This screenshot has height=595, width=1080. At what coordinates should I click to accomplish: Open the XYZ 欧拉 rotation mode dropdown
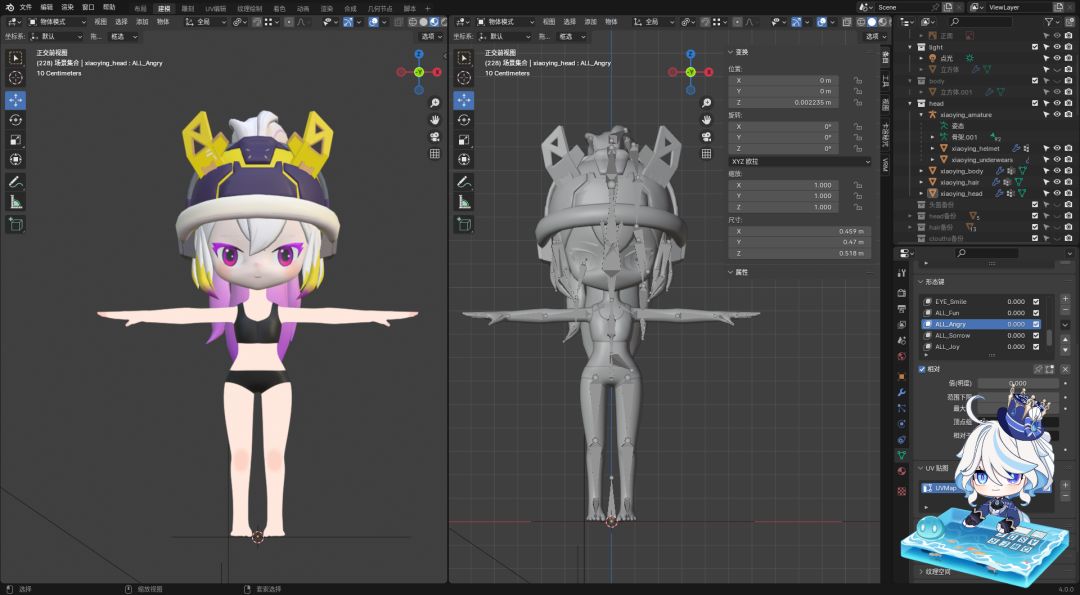pyautogui.click(x=800, y=161)
